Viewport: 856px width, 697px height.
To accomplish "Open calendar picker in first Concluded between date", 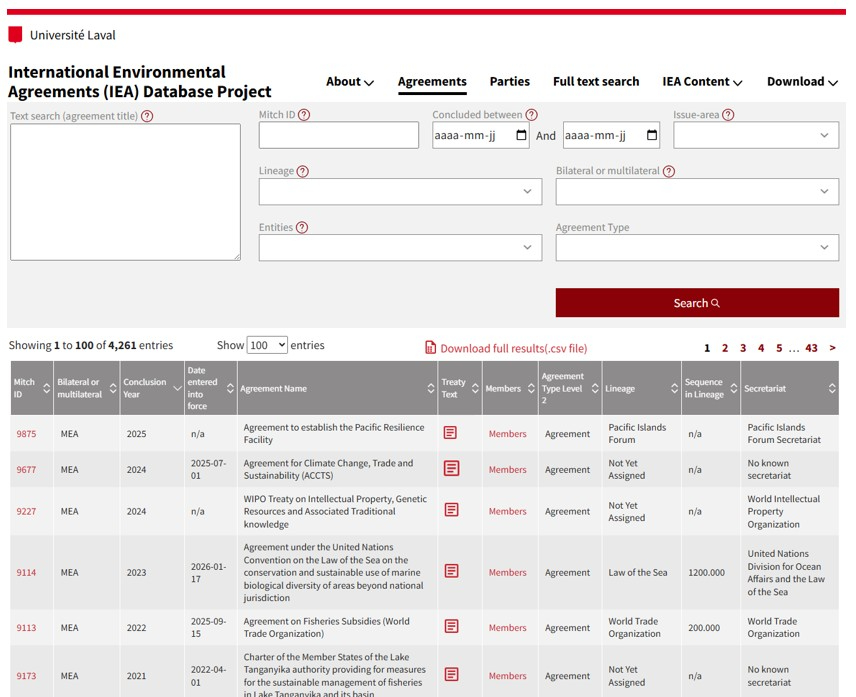I will pyautogui.click(x=521, y=136).
